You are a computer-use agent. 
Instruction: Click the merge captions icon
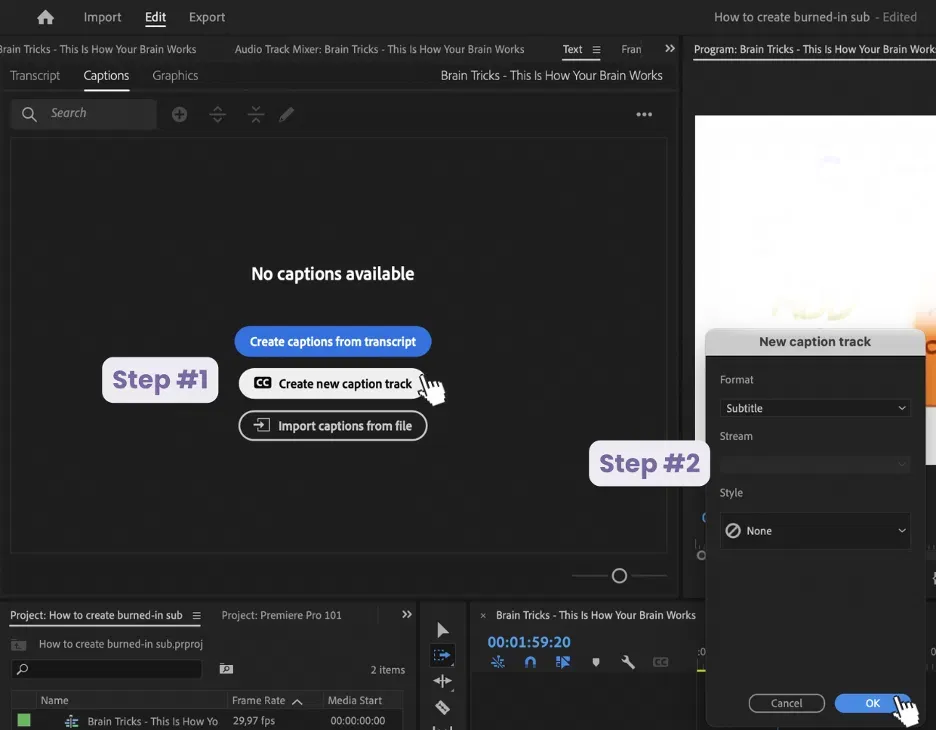pos(255,114)
